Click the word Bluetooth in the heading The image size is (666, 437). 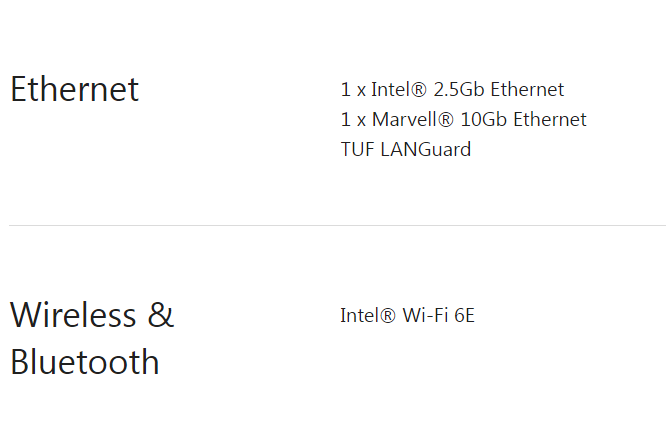(x=85, y=362)
